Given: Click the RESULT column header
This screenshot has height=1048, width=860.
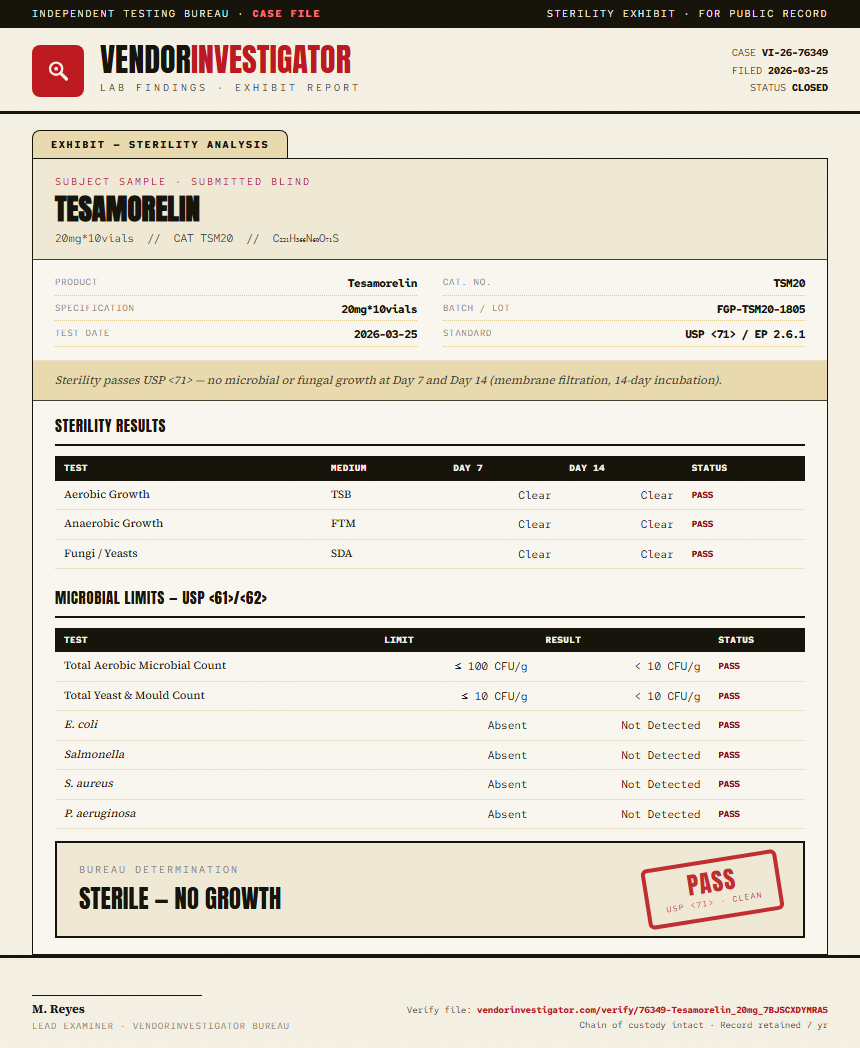Looking at the screenshot, I should coord(563,640).
